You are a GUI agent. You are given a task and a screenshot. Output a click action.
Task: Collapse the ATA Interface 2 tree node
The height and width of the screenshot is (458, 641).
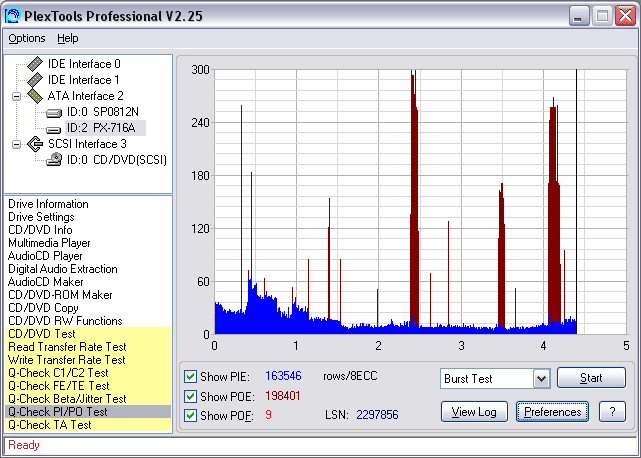16,97
